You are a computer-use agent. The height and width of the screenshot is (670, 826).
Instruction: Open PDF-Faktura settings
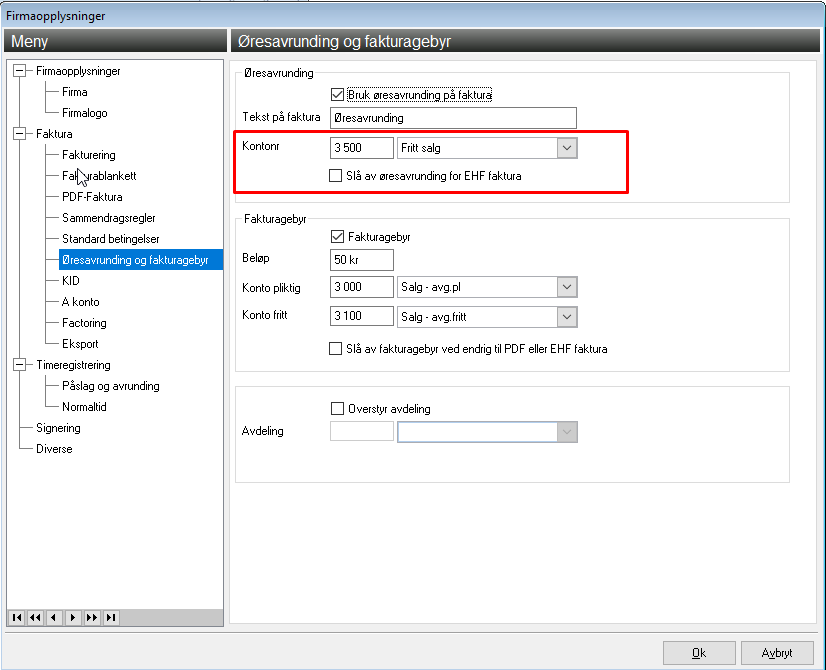pos(92,197)
